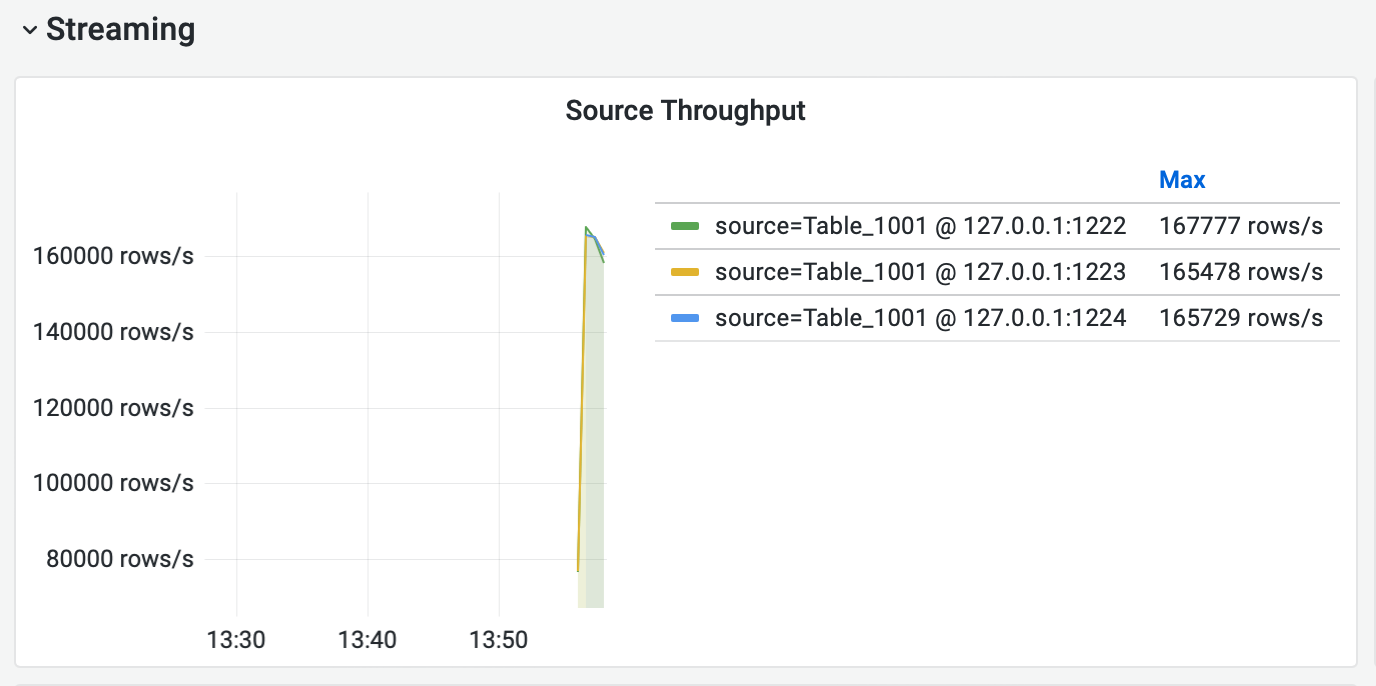The image size is (1376, 686).
Task: Click the Max value 165729 rows/s
Action: [x=1241, y=318]
